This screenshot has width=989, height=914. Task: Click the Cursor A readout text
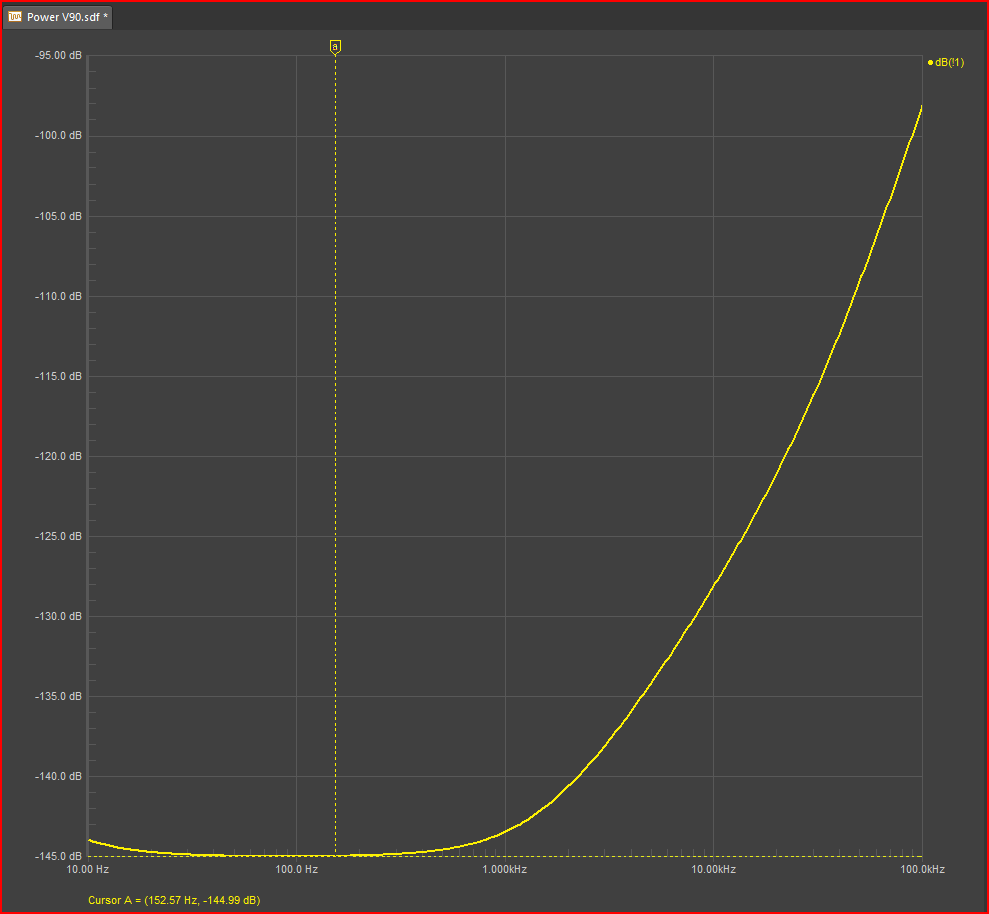point(174,900)
